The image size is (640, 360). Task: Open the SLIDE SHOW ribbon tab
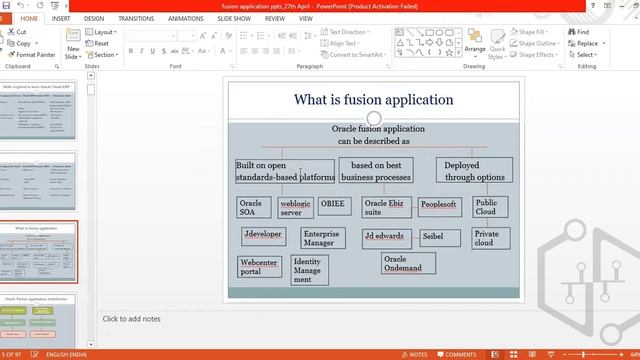coord(234,18)
